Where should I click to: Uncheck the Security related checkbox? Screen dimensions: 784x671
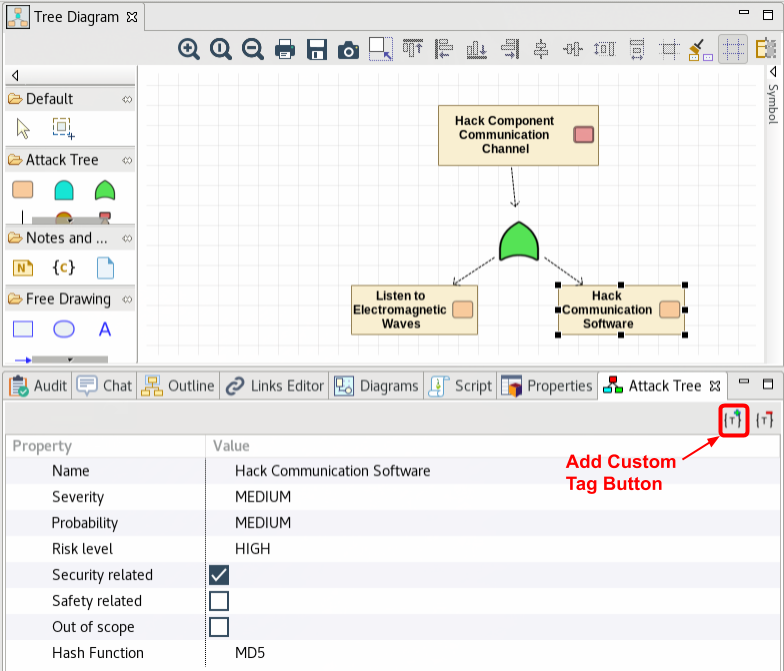click(x=219, y=575)
